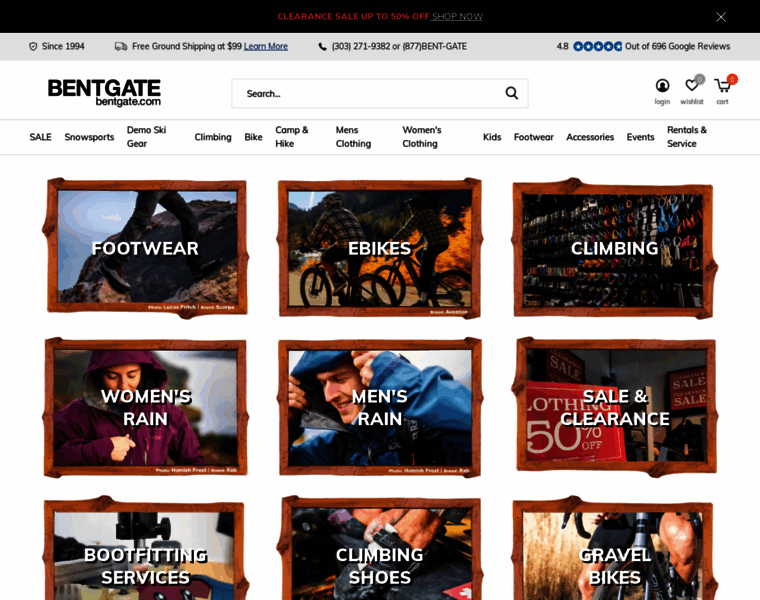Click the Since 1994 shield icon
The height and width of the screenshot is (600, 760).
(33, 47)
